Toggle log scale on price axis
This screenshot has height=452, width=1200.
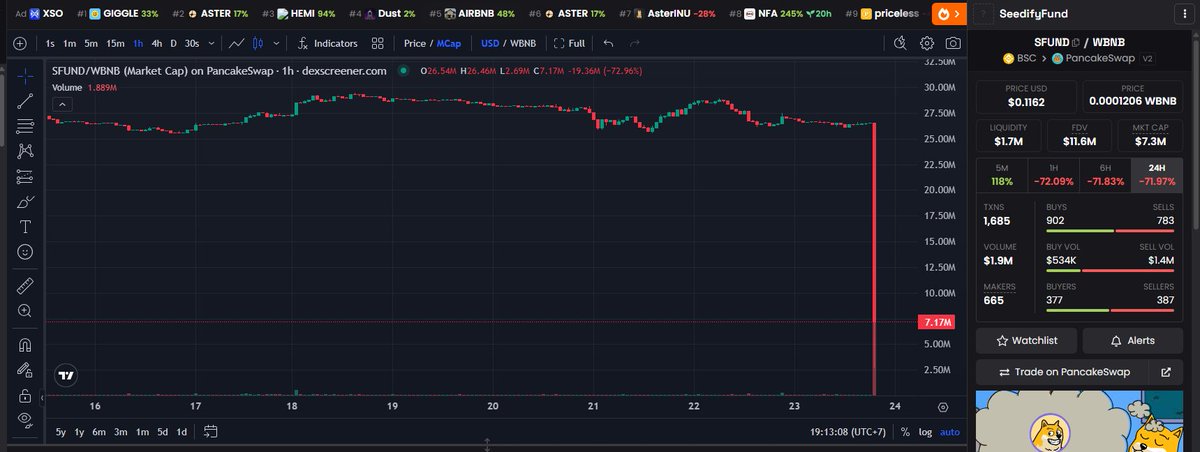[926, 432]
